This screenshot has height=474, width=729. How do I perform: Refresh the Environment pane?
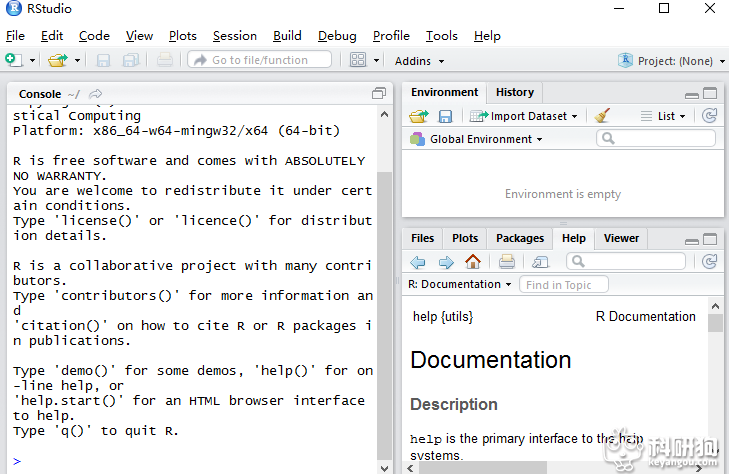709,115
